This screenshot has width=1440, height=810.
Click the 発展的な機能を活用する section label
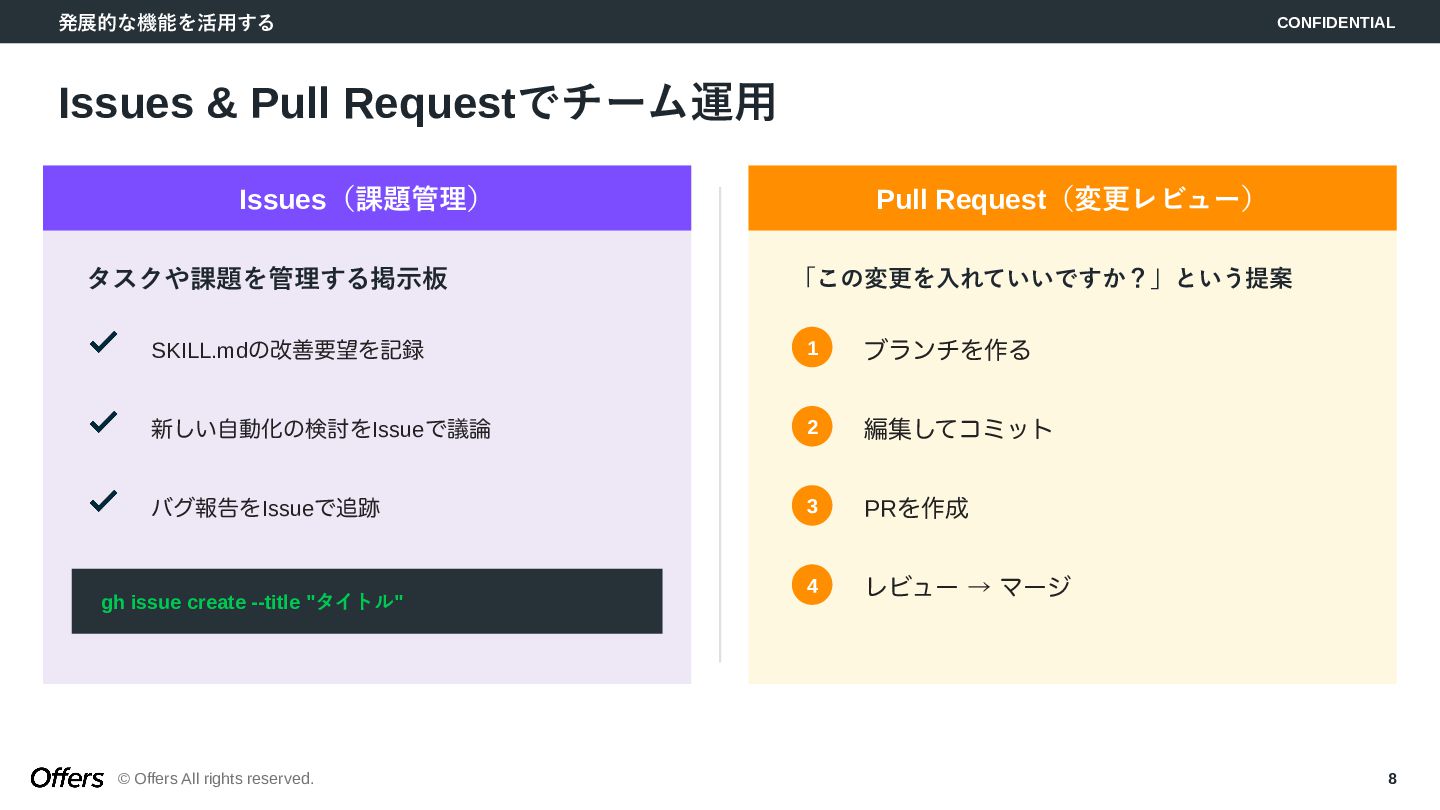pos(166,23)
